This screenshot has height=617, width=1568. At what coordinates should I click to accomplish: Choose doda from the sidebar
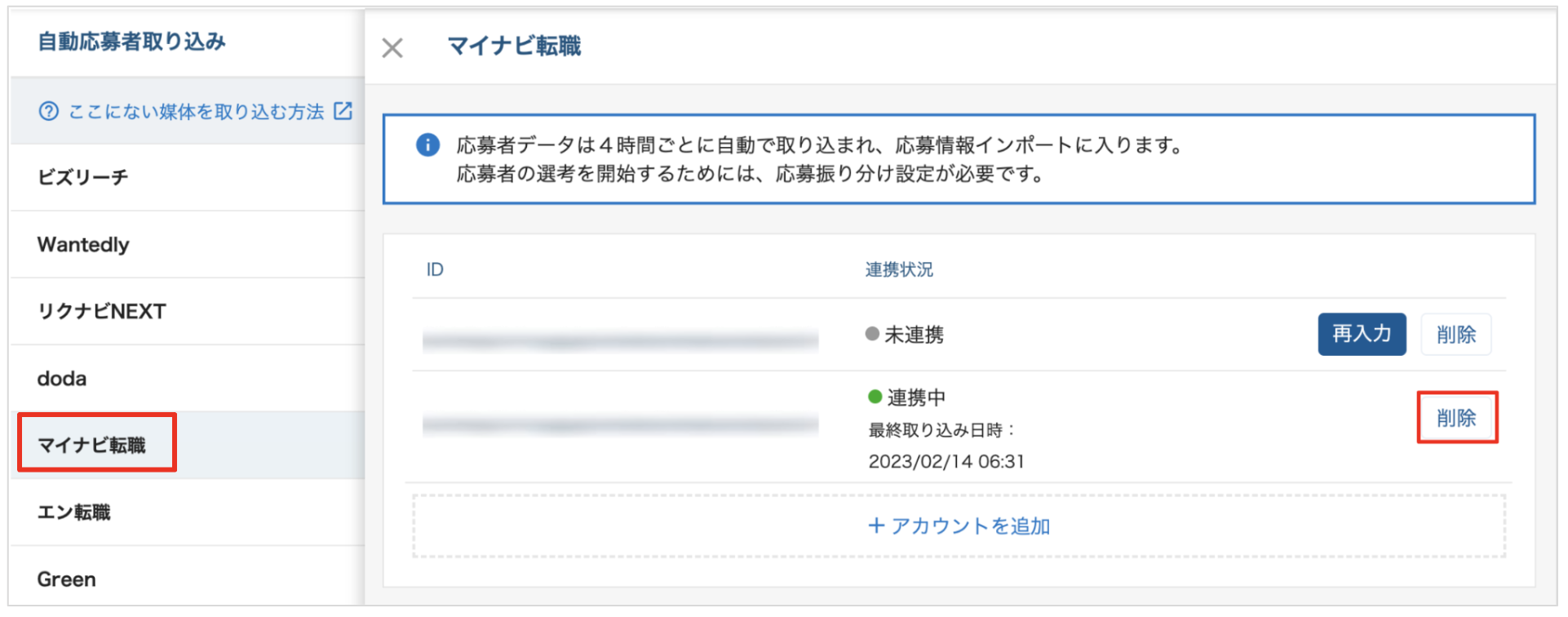click(x=188, y=378)
